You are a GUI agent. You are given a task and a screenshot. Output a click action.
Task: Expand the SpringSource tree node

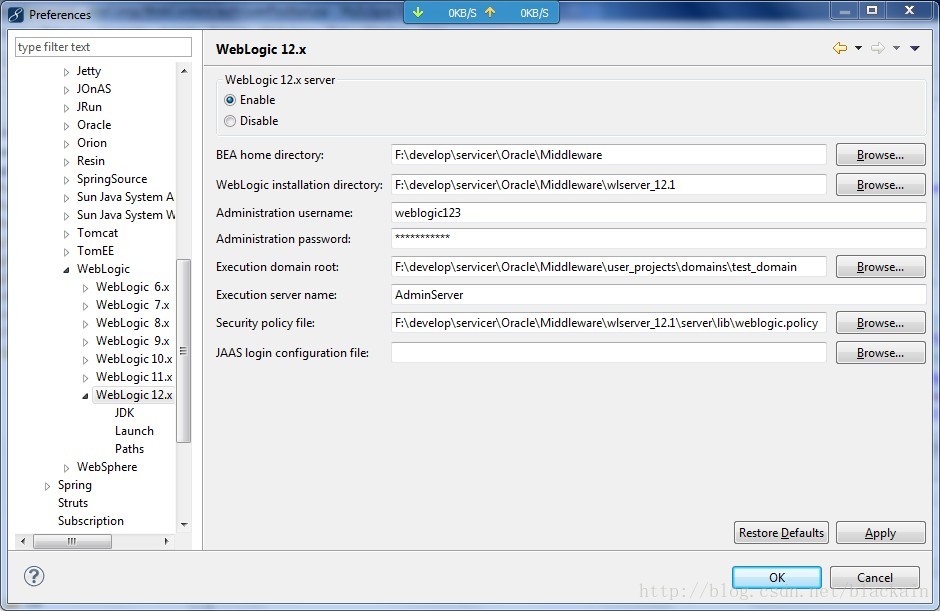pyautogui.click(x=67, y=180)
